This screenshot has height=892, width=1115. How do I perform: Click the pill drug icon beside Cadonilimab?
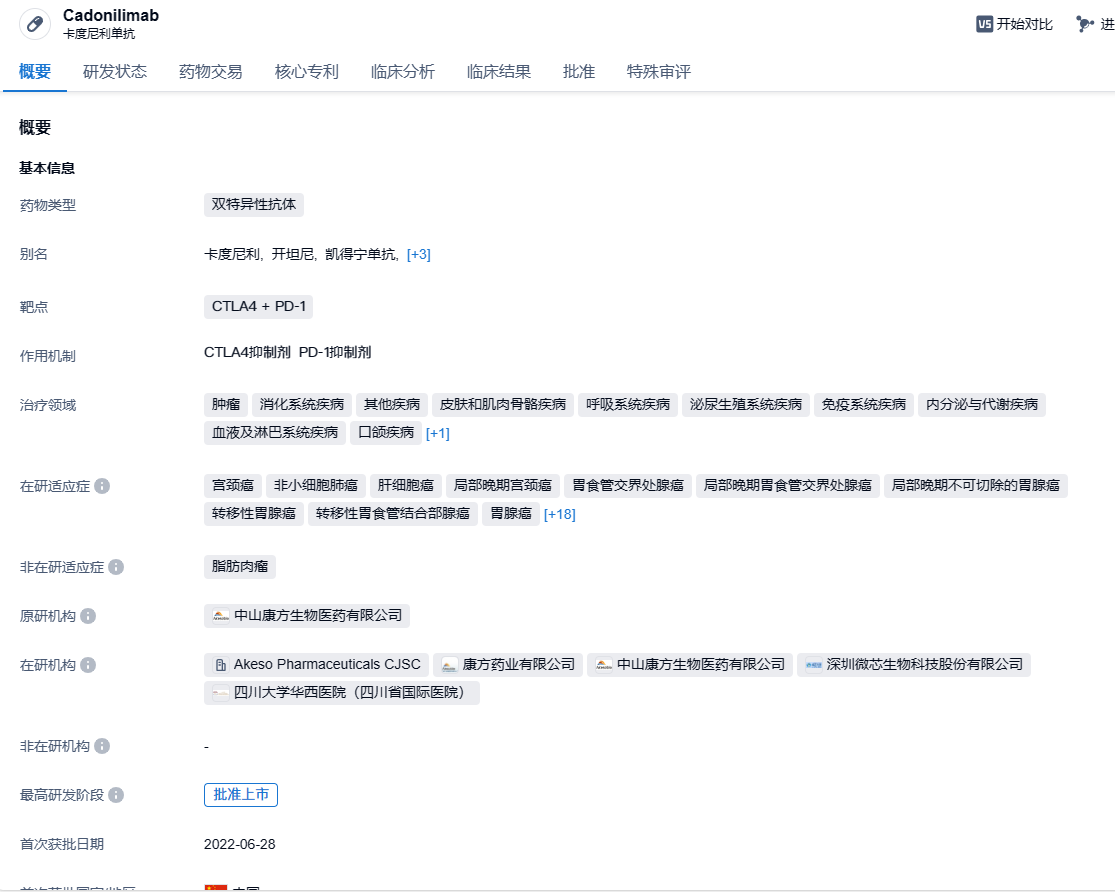tap(35, 24)
